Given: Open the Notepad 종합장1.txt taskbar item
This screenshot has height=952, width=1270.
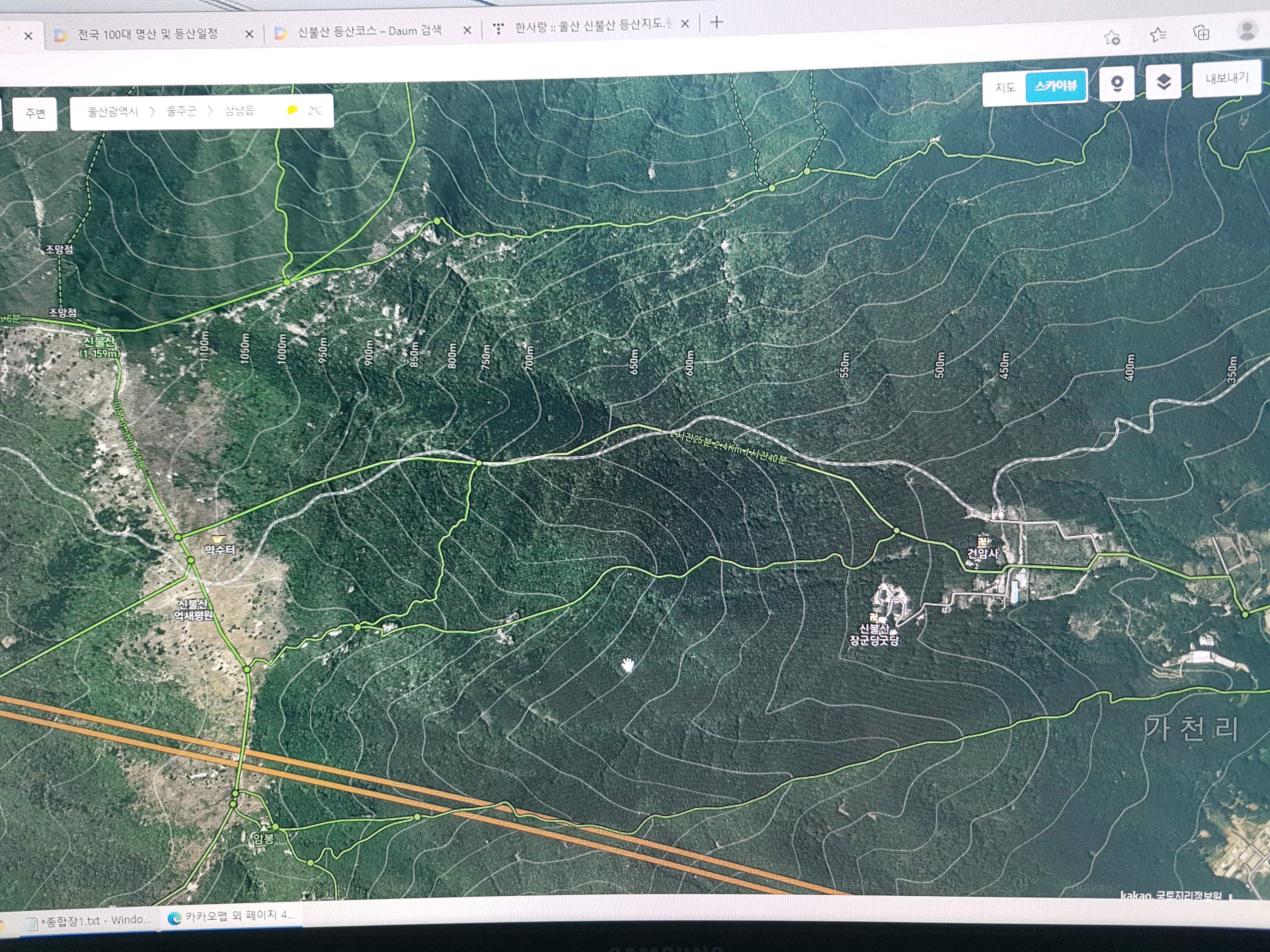Looking at the screenshot, I should pos(89,921).
